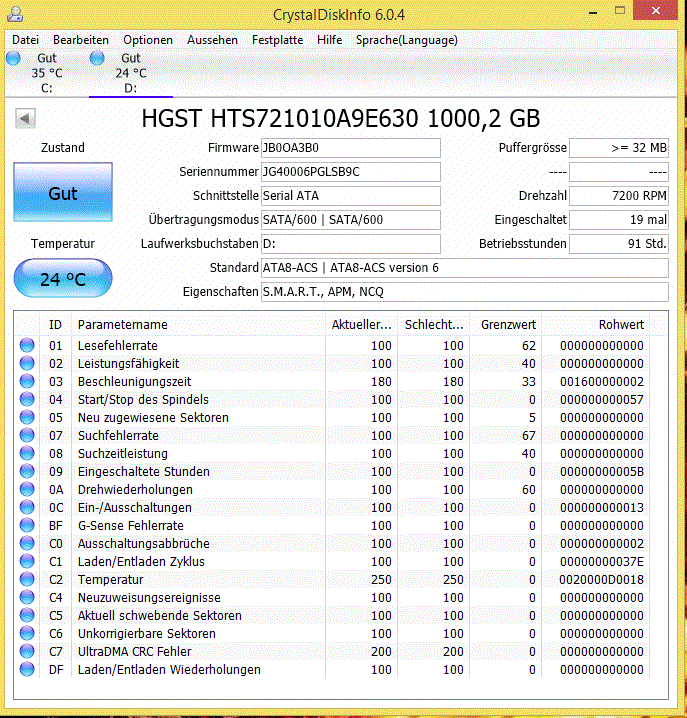Click status orb for Suchfehlerrate row
Screen dimensions: 687x718
27,435
